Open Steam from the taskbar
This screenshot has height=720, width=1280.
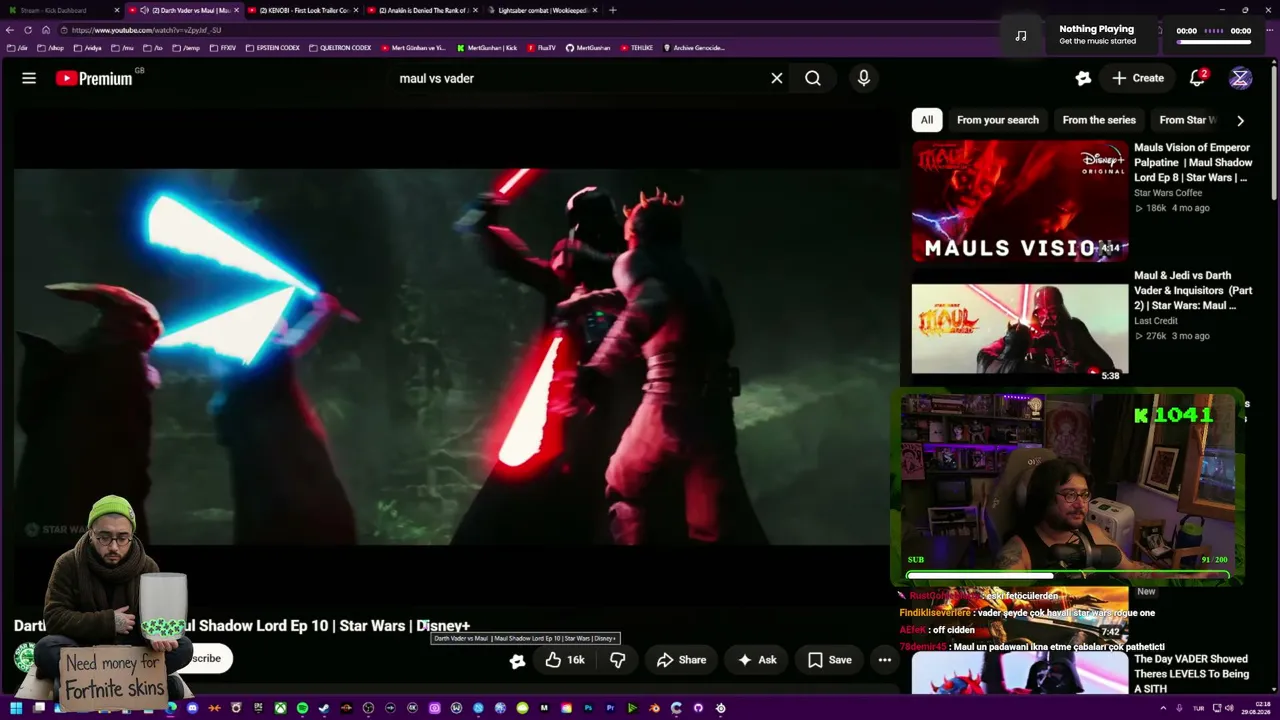[x=324, y=708]
